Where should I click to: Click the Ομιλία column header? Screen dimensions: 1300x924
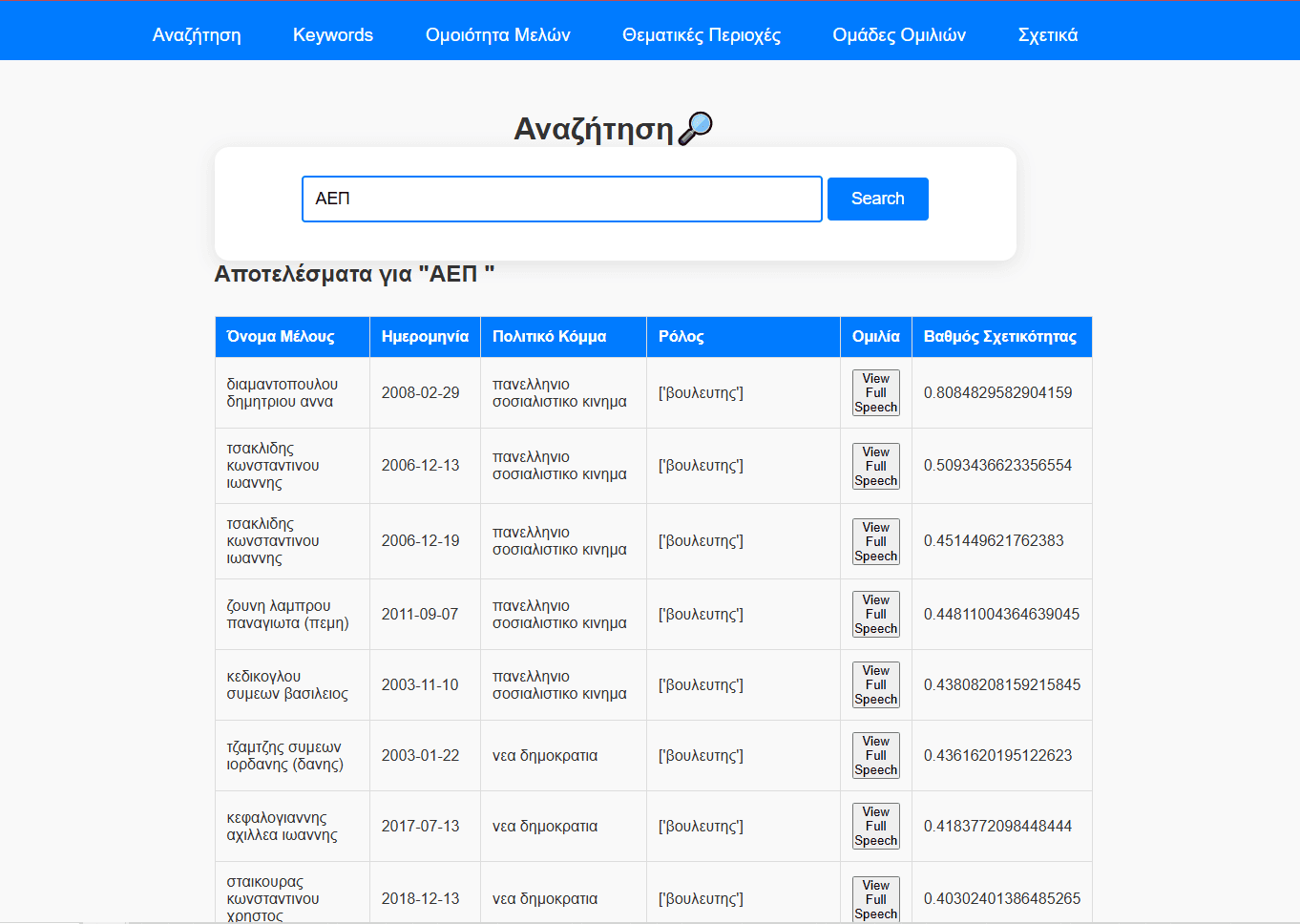tap(876, 337)
